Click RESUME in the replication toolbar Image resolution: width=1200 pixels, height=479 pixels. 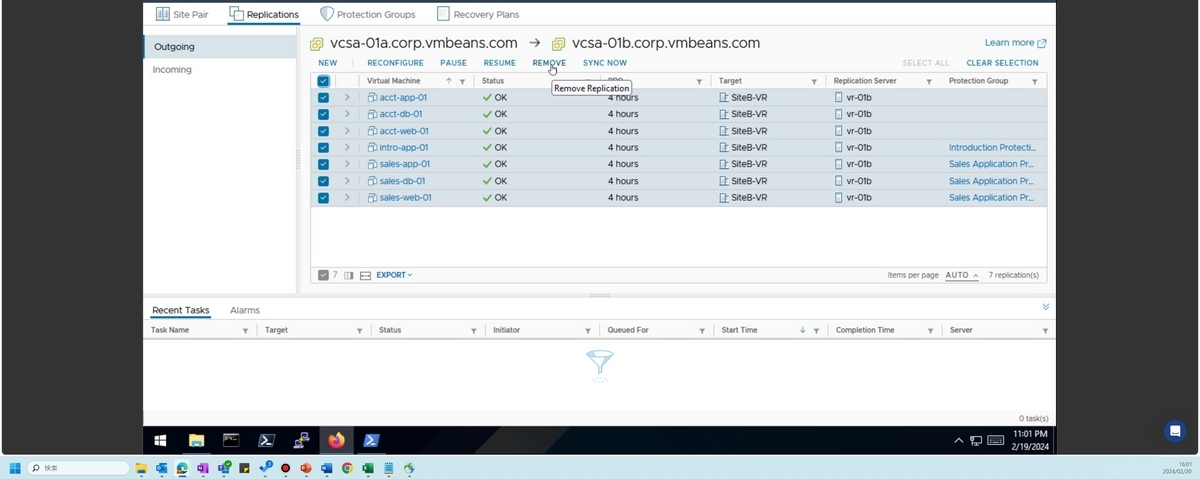point(500,63)
